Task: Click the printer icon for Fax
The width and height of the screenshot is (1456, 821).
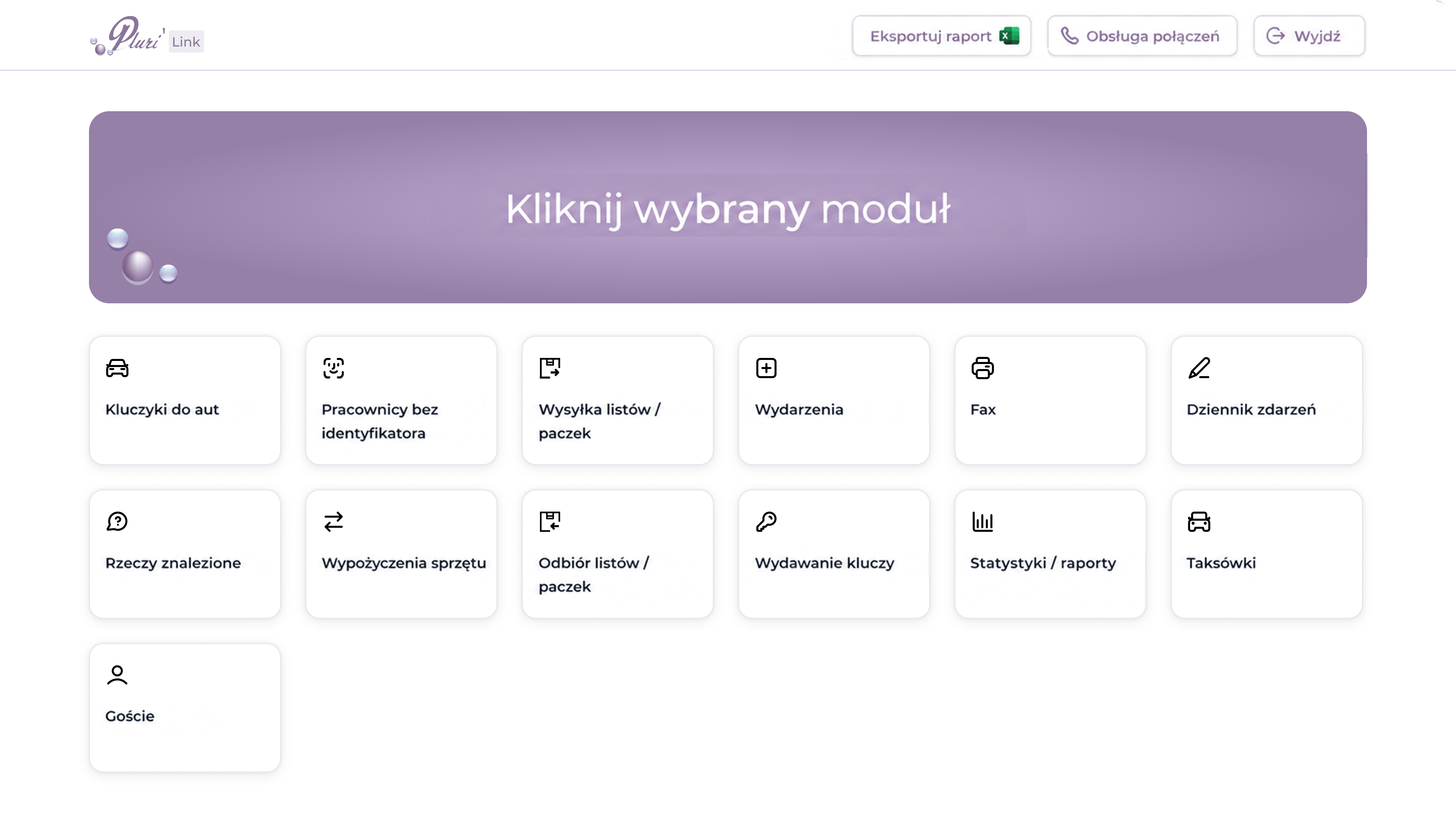Action: pos(982,368)
